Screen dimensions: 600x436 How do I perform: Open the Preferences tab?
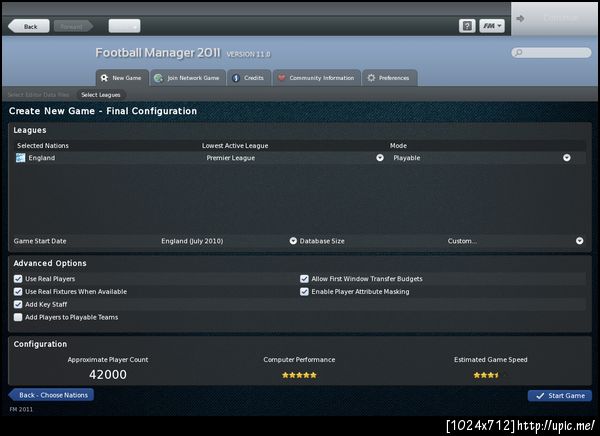(x=390, y=78)
